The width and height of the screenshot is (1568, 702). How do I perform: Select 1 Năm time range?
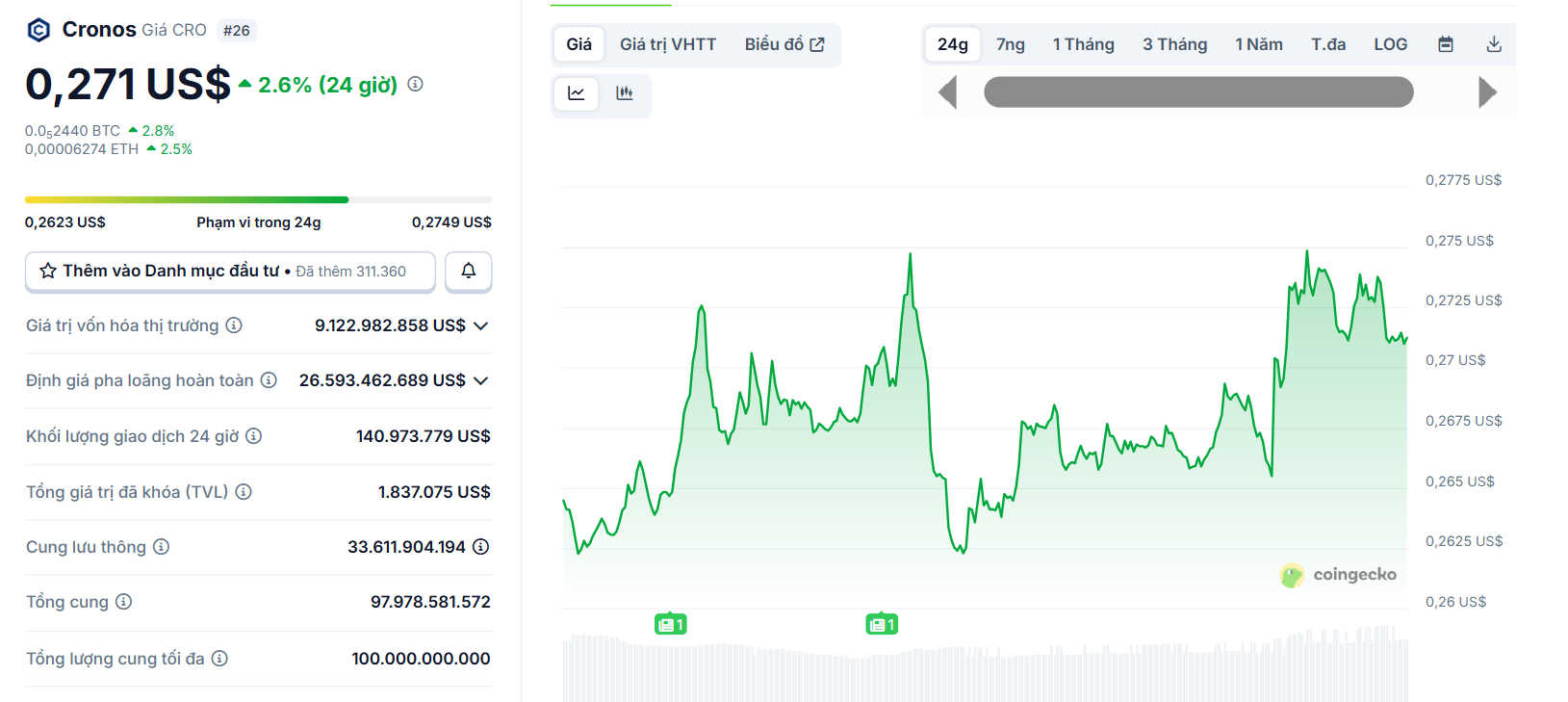[x=1259, y=44]
